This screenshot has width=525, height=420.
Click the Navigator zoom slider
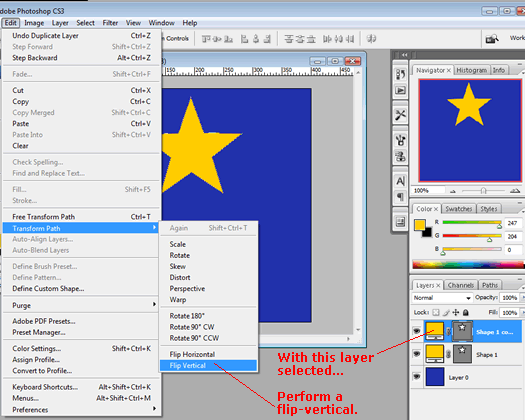point(483,191)
